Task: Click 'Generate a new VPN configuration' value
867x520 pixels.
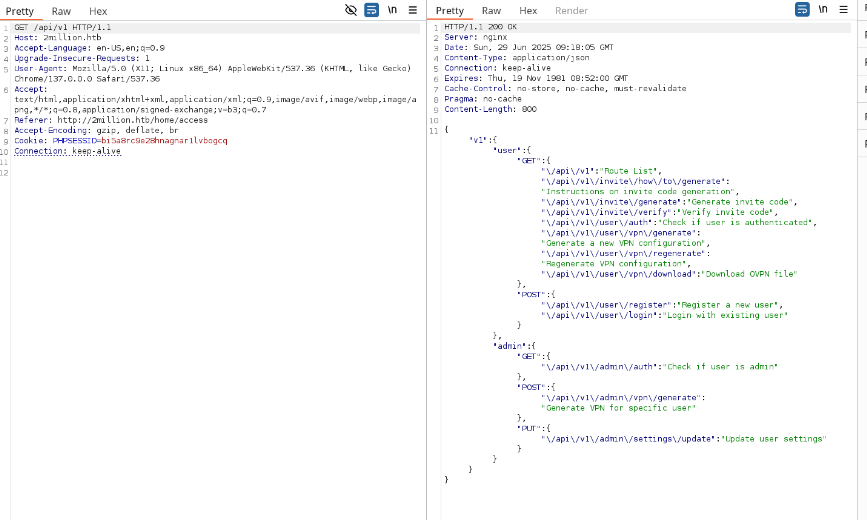Action: [x=624, y=243]
